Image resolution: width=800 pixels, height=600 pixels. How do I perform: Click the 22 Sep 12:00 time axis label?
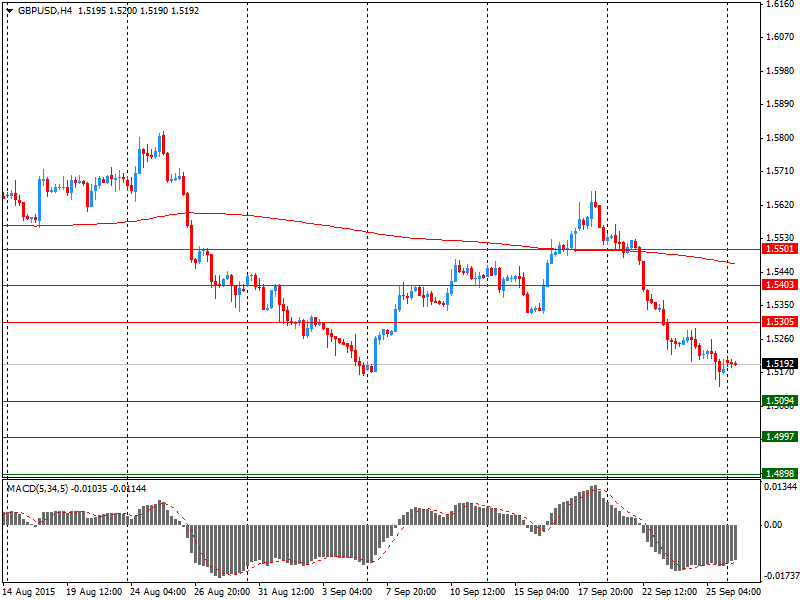(669, 592)
